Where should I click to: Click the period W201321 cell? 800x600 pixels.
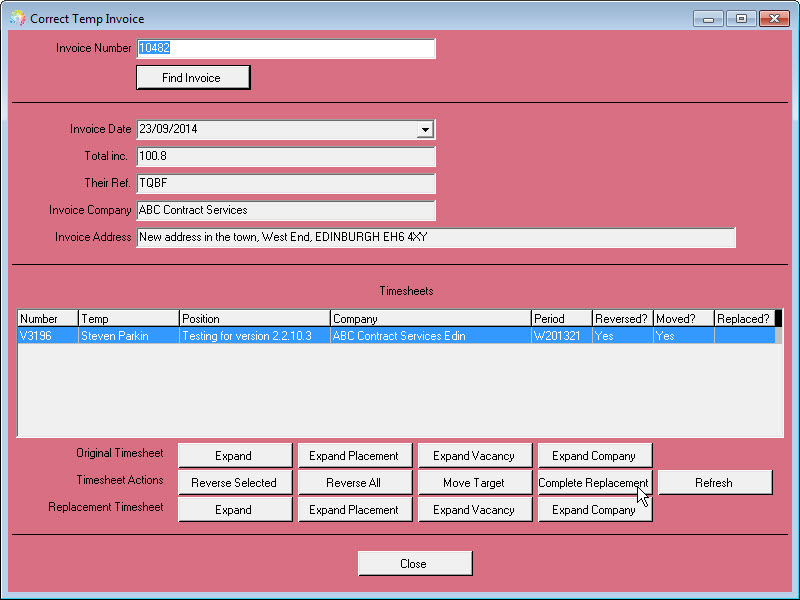coord(562,336)
